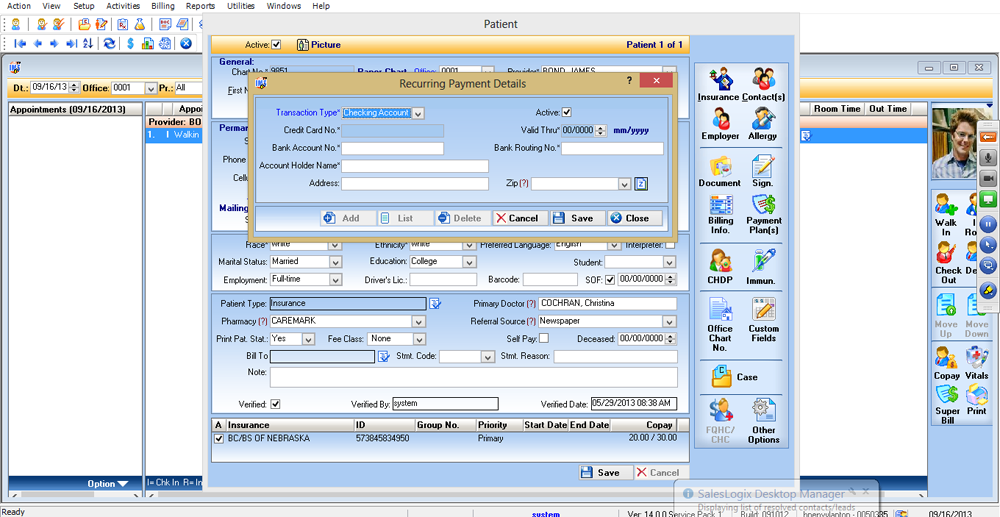Open Other Options gear icon
This screenshot has width=1000, height=517.
tap(763, 422)
